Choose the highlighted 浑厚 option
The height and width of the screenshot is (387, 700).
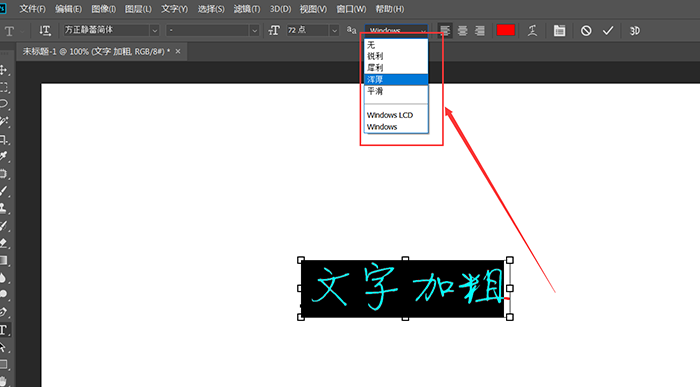pos(396,79)
